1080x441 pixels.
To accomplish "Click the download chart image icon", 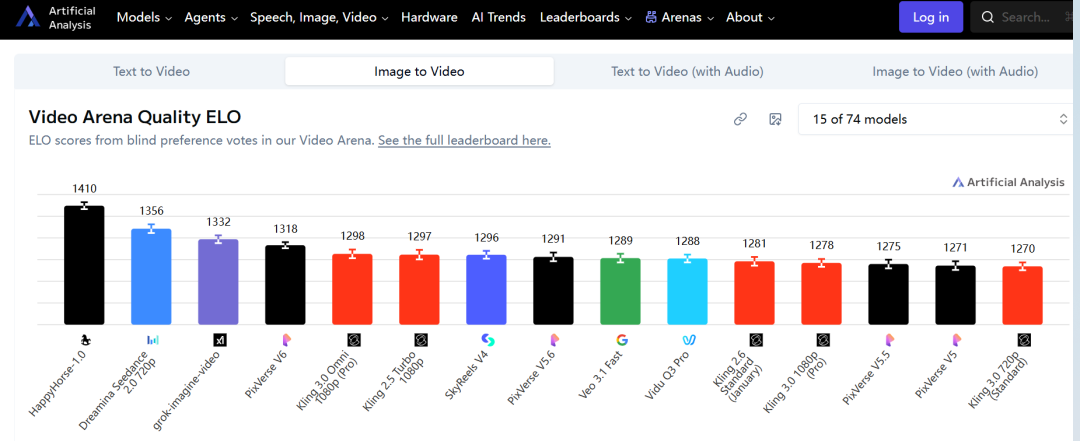I will coord(775,119).
